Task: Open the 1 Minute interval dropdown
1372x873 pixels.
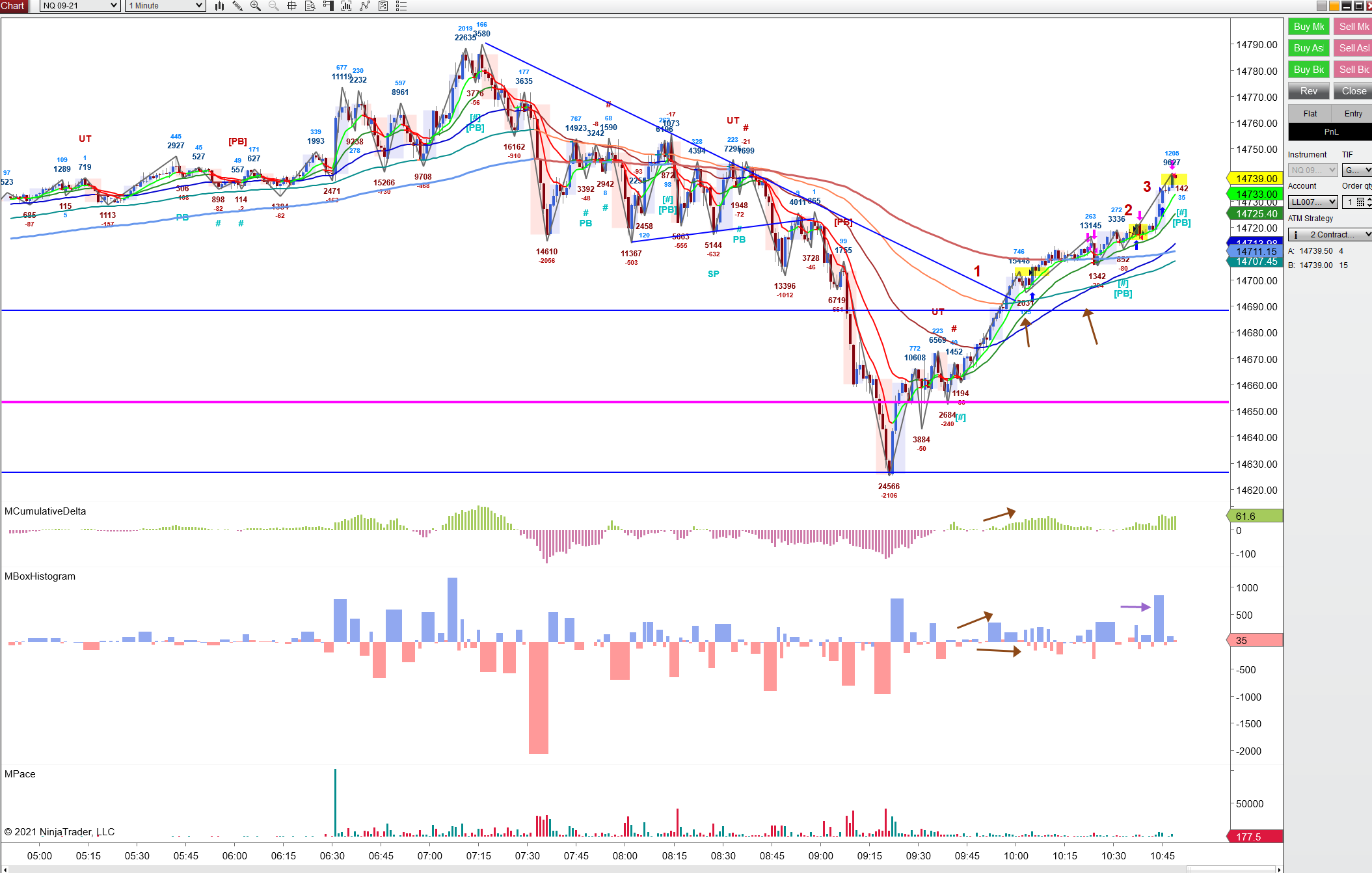Action: [x=165, y=6]
